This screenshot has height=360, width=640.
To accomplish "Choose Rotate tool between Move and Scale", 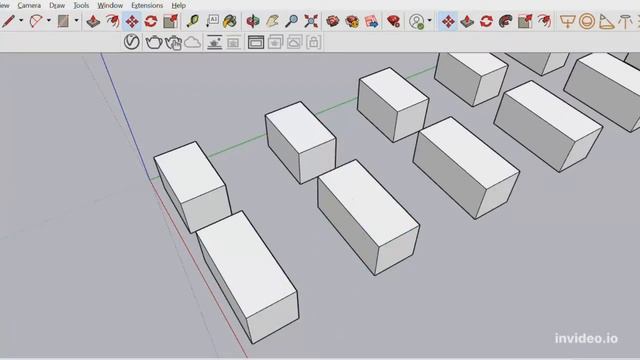I will (x=151, y=21).
